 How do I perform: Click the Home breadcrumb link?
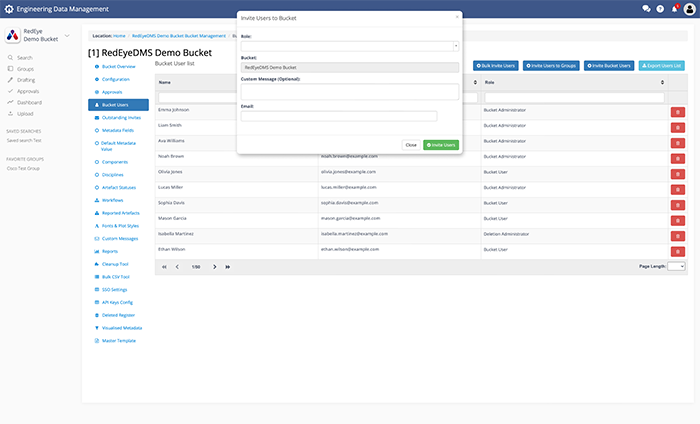[x=119, y=34]
